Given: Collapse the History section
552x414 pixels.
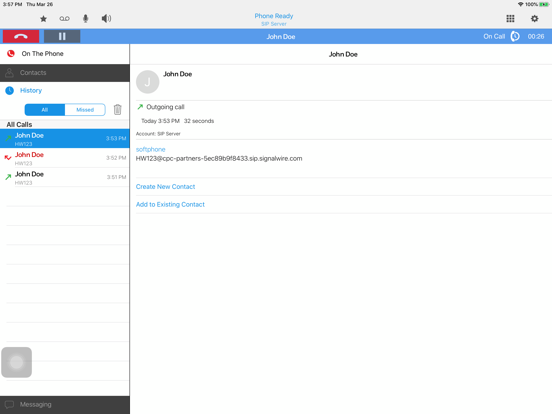Looking at the screenshot, I should (65, 90).
